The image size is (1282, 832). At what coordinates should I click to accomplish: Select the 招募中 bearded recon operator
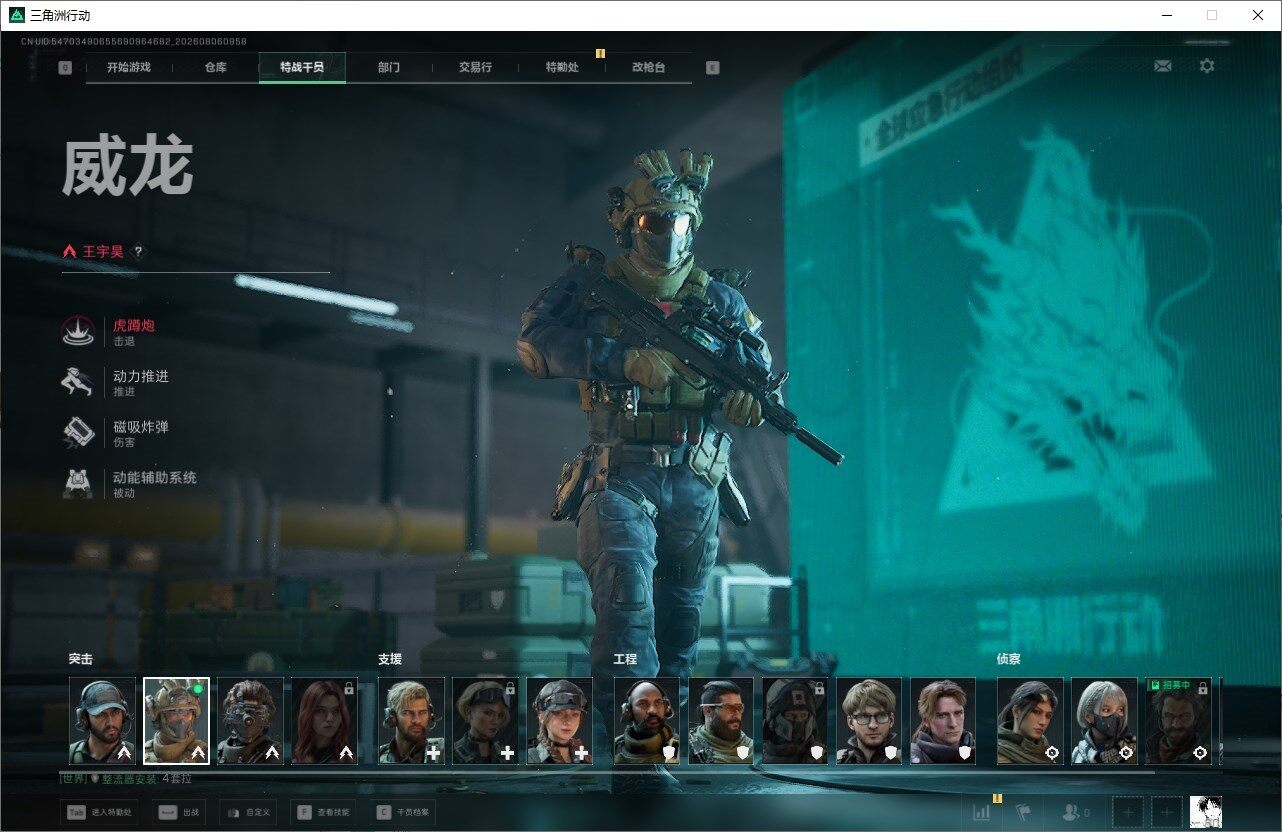(x=1178, y=721)
